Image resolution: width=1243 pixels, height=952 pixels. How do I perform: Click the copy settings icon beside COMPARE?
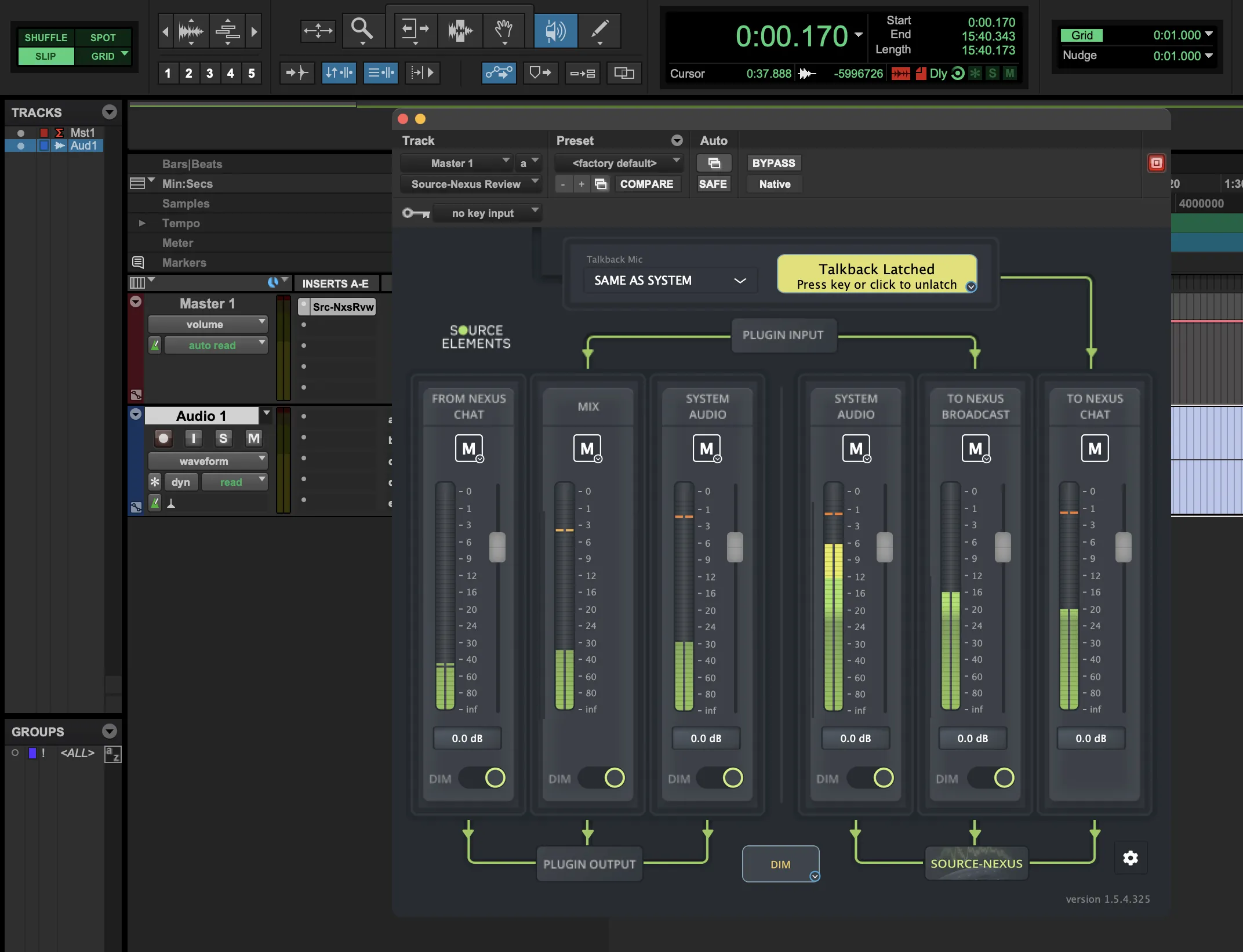(x=601, y=184)
